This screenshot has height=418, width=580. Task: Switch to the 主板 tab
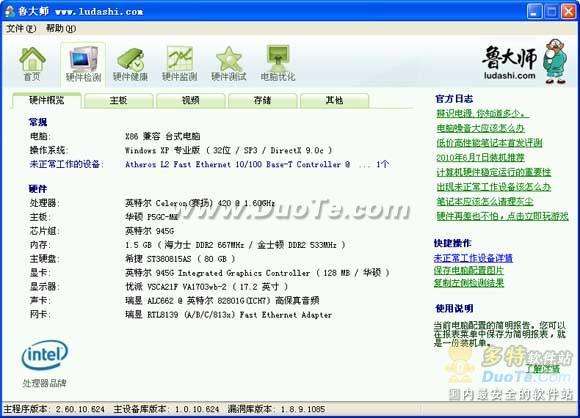tap(119, 100)
